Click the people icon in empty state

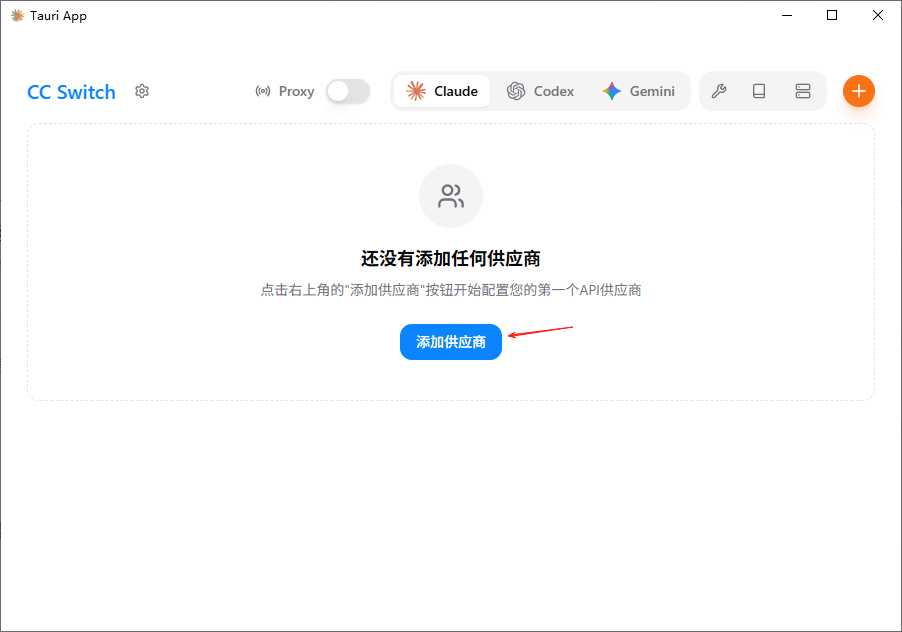pyautogui.click(x=451, y=196)
